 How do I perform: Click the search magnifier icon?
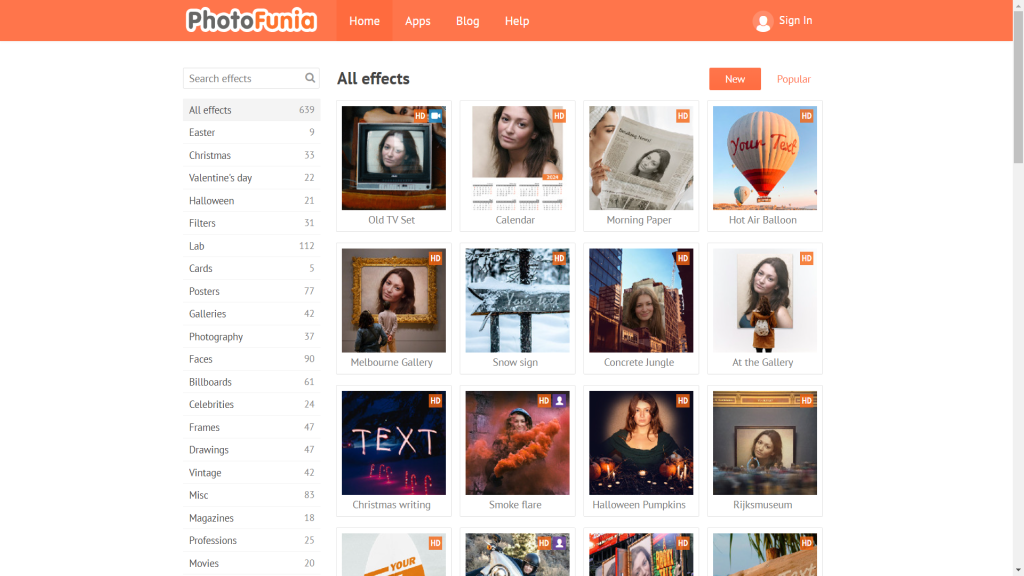[x=310, y=78]
